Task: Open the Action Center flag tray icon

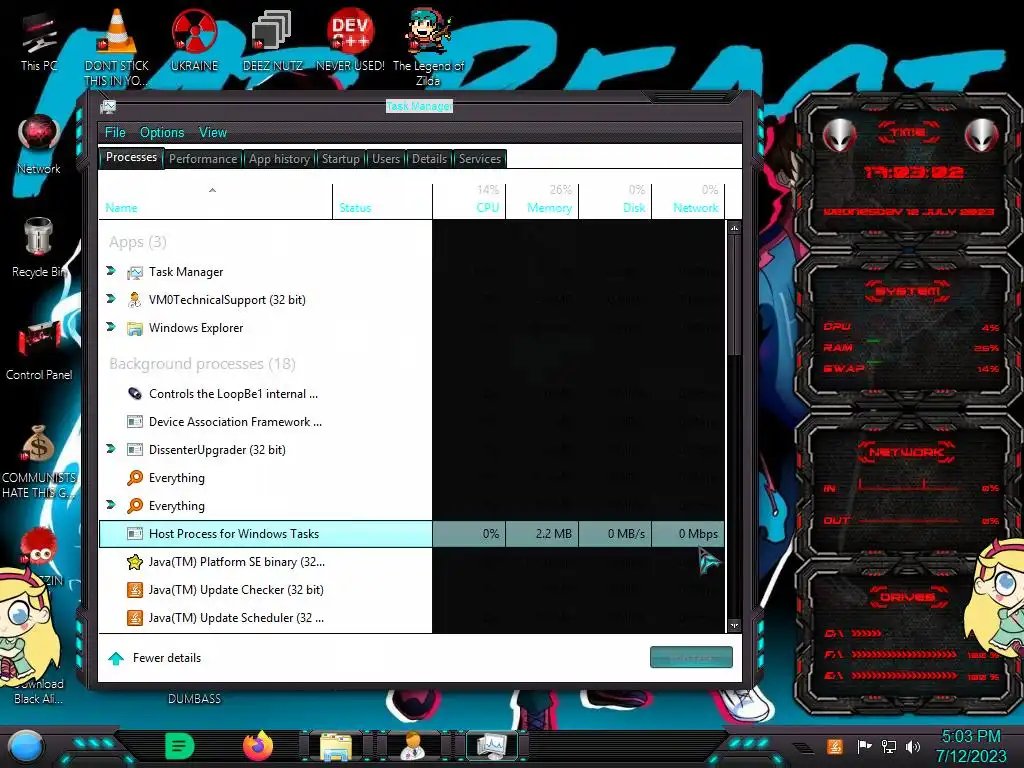Action: pos(865,746)
